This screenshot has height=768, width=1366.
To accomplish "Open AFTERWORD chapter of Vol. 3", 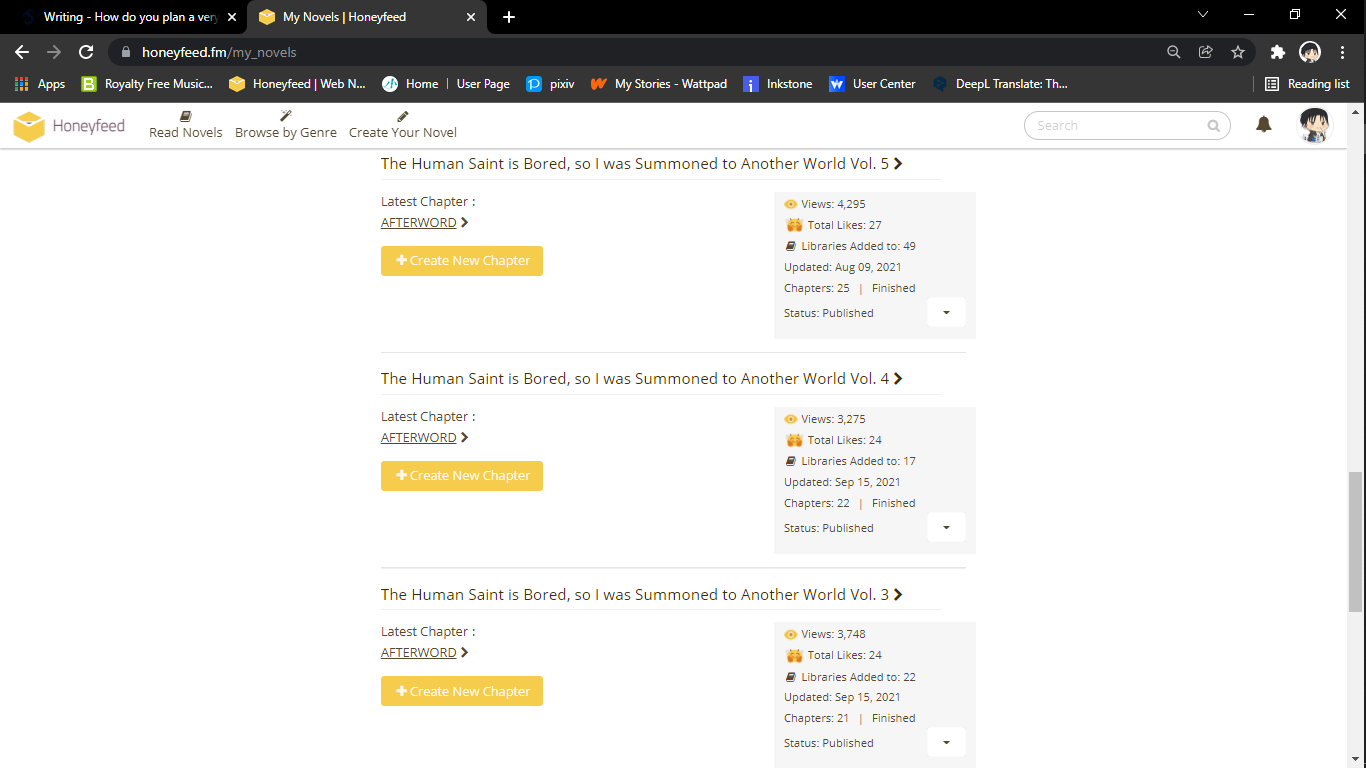I will pos(419,653).
